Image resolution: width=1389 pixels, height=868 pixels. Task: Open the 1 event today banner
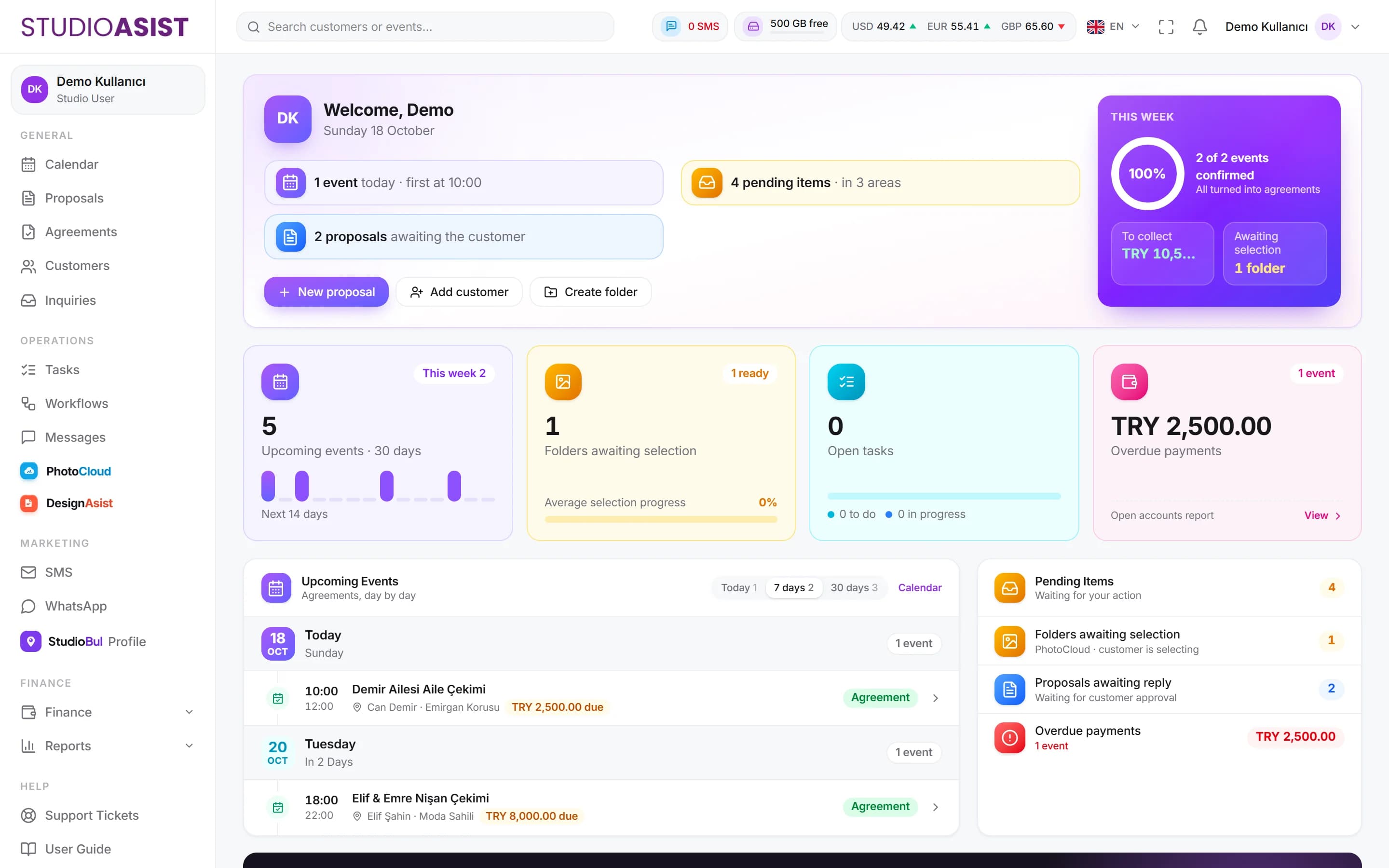click(x=464, y=183)
